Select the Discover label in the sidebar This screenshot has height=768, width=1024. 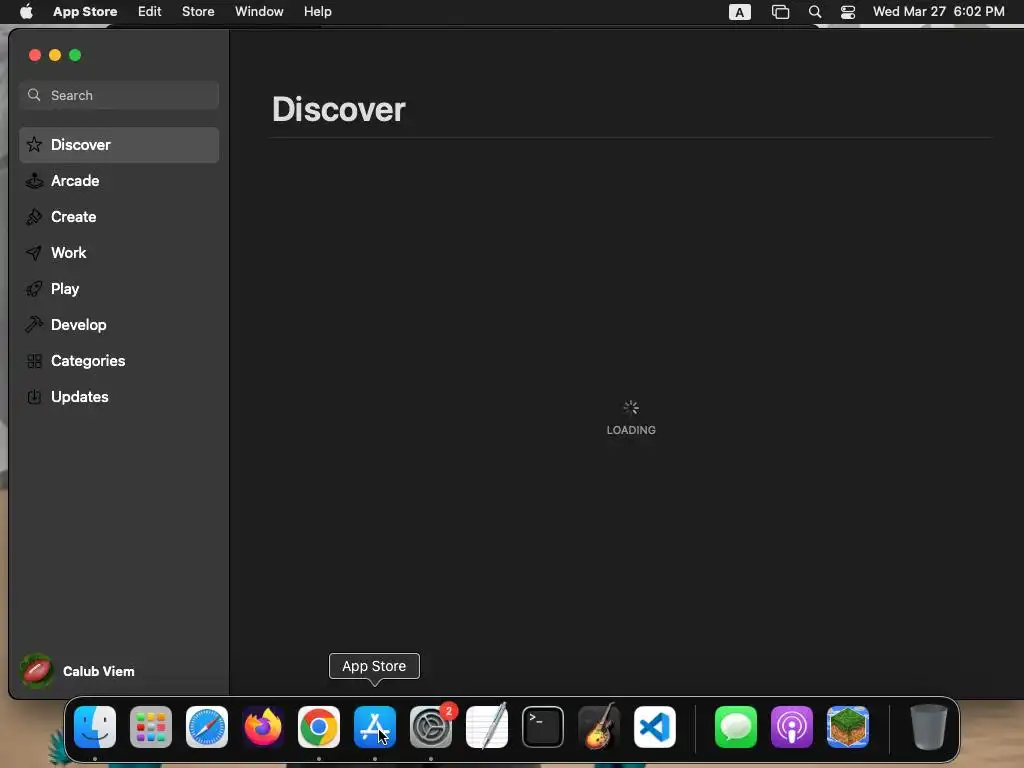81,144
